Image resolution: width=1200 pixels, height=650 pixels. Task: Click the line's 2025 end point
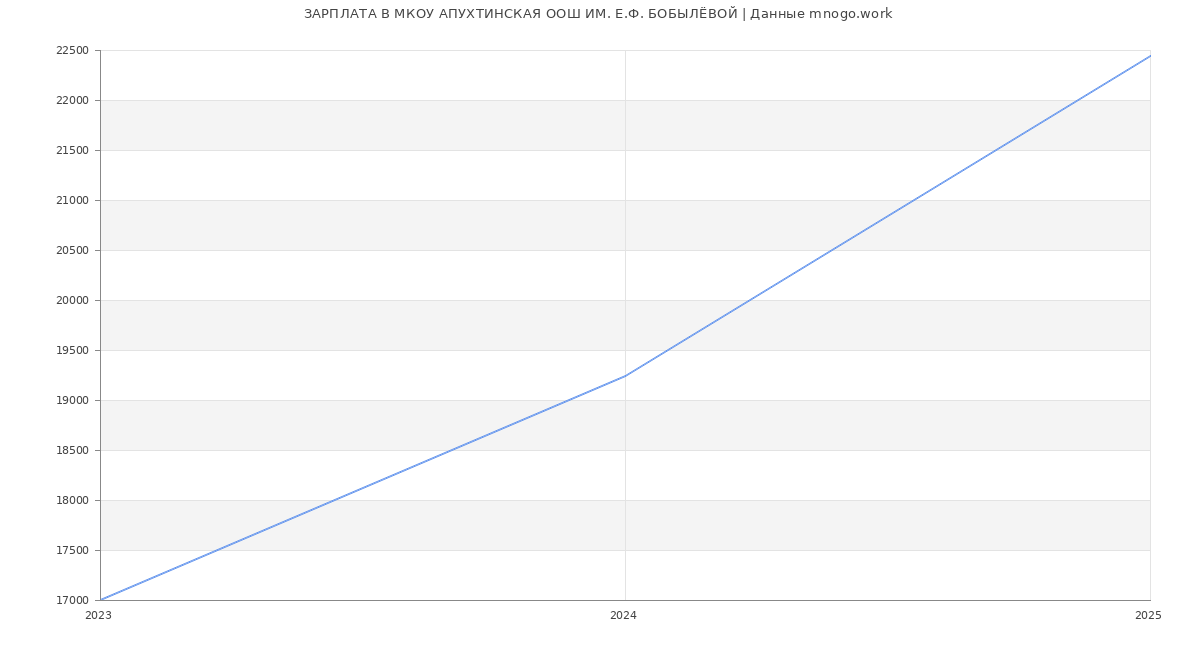(x=1150, y=56)
